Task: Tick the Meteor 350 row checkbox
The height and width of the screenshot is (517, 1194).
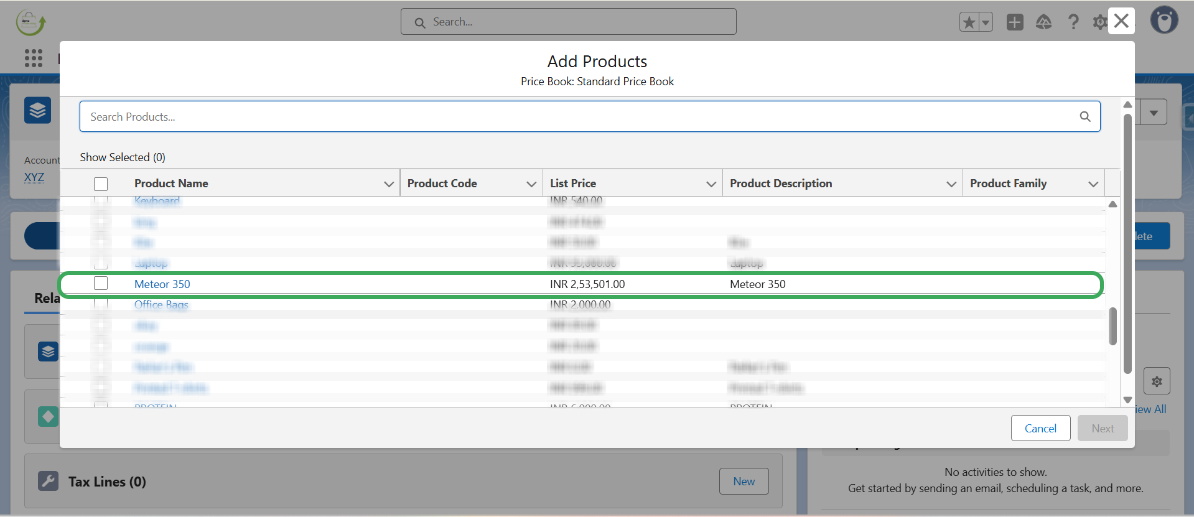Action: [101, 284]
